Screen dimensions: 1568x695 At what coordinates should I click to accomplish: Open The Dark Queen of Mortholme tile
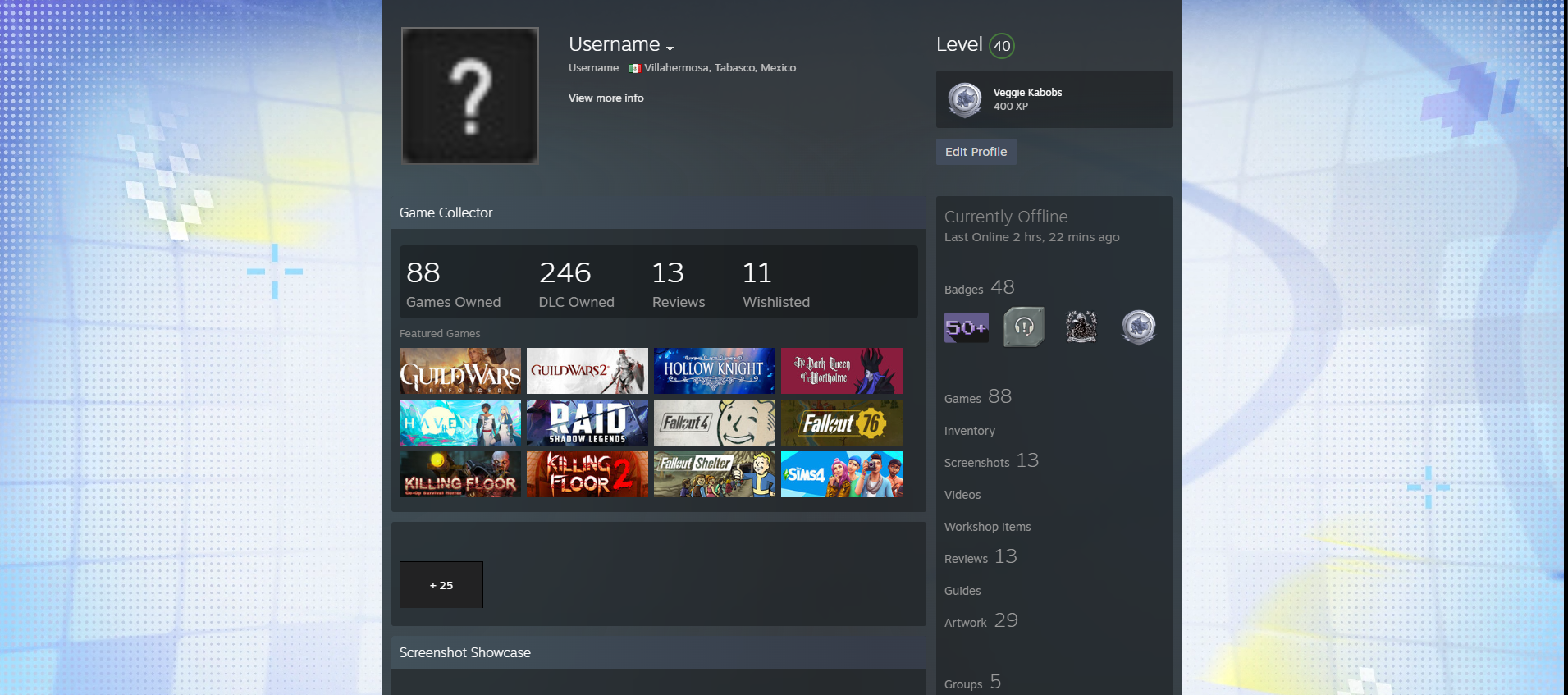point(842,371)
